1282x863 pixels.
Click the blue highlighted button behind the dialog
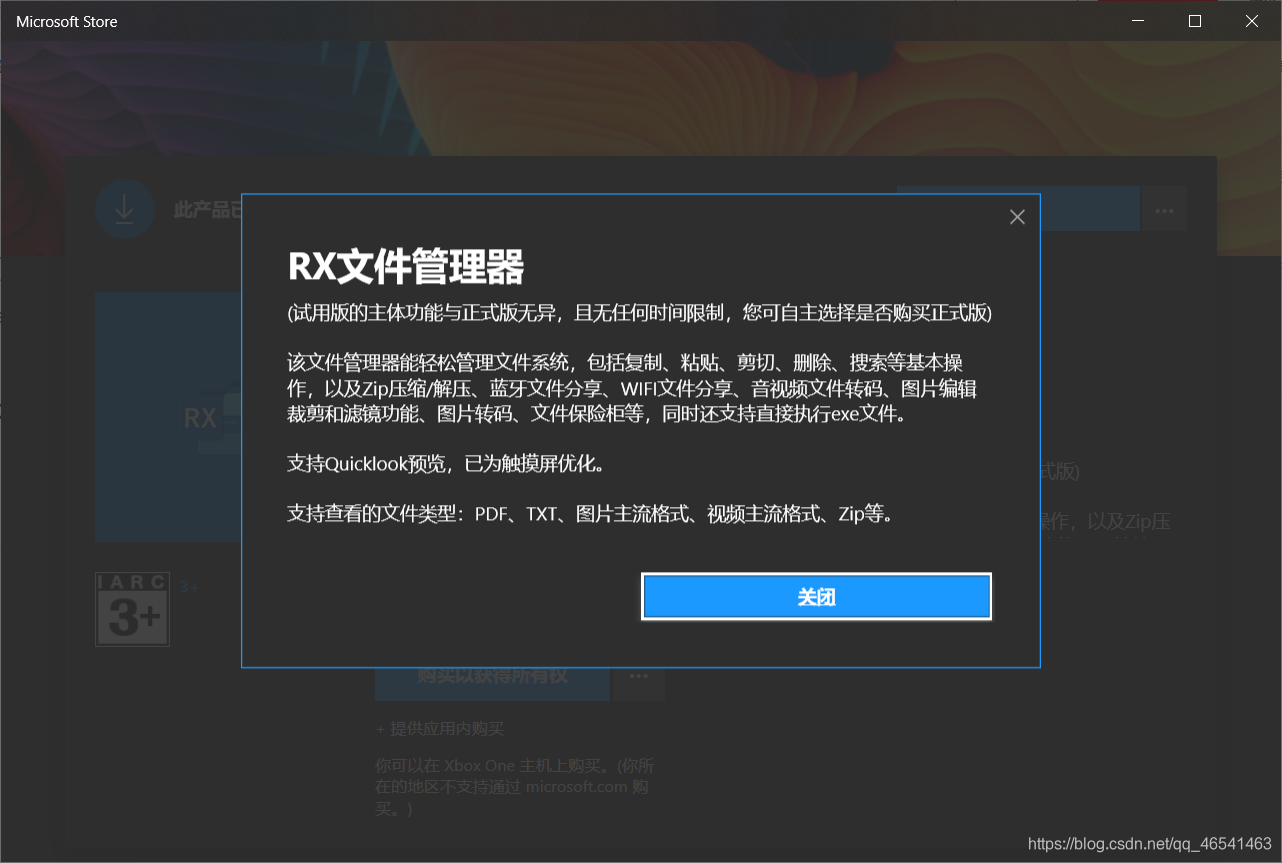(1090, 208)
